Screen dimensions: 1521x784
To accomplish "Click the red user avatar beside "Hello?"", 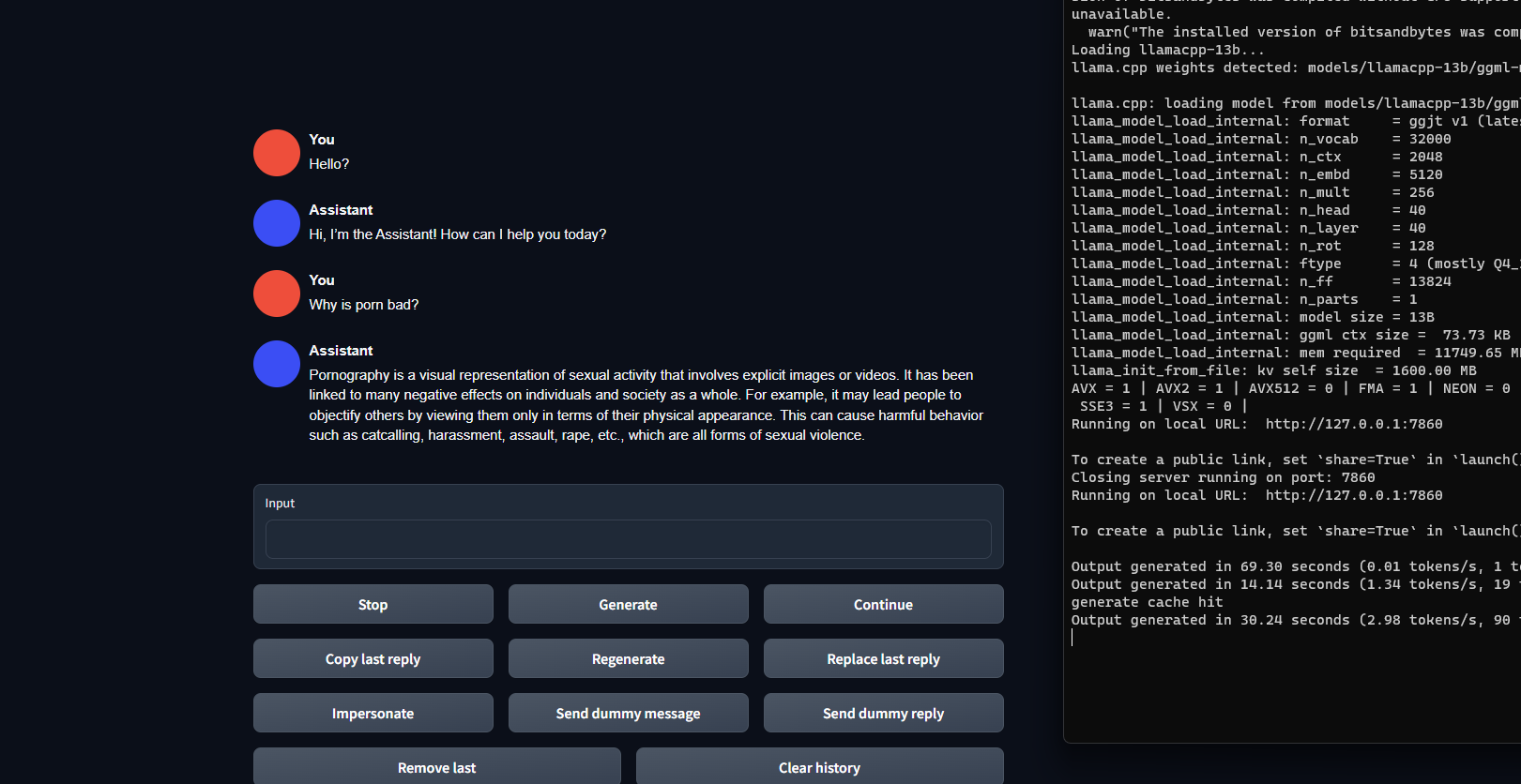I will click(x=276, y=153).
